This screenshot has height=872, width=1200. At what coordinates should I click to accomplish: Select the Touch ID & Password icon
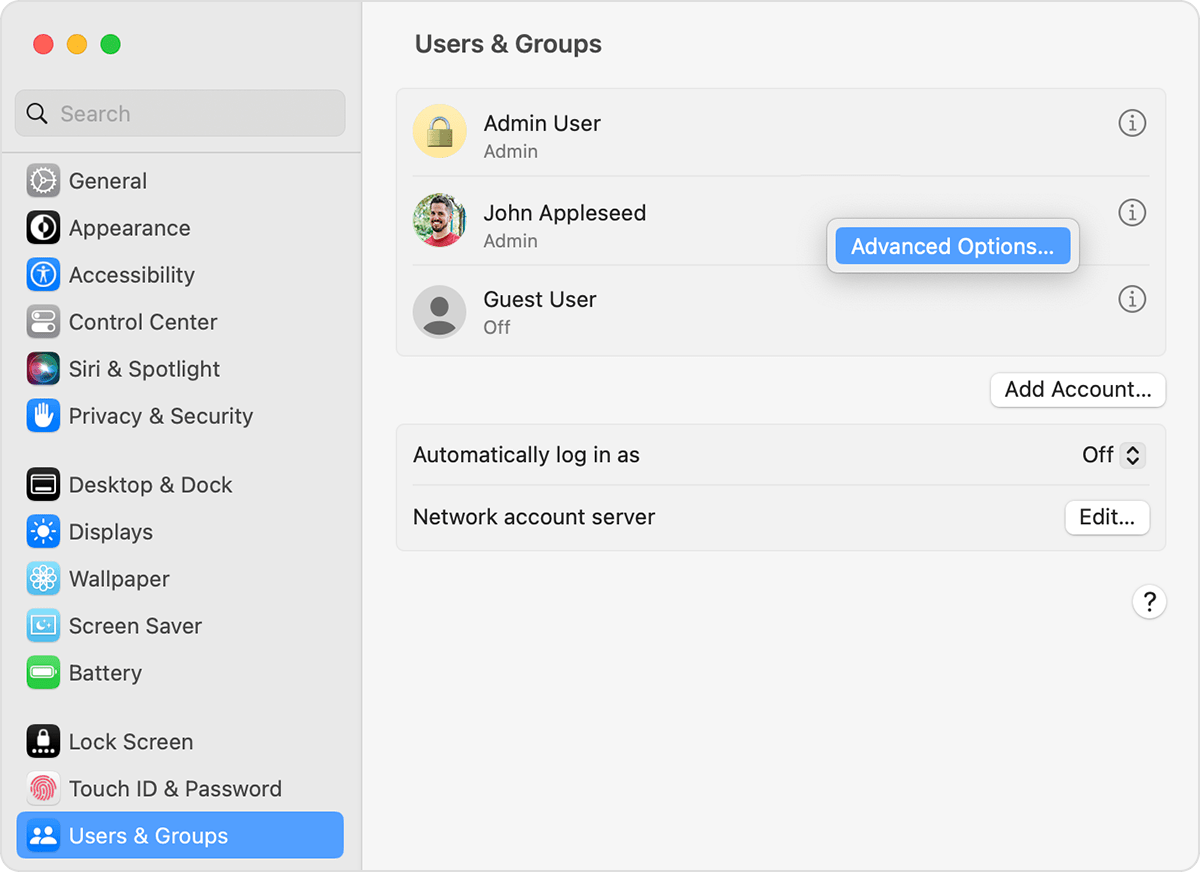[x=42, y=789]
